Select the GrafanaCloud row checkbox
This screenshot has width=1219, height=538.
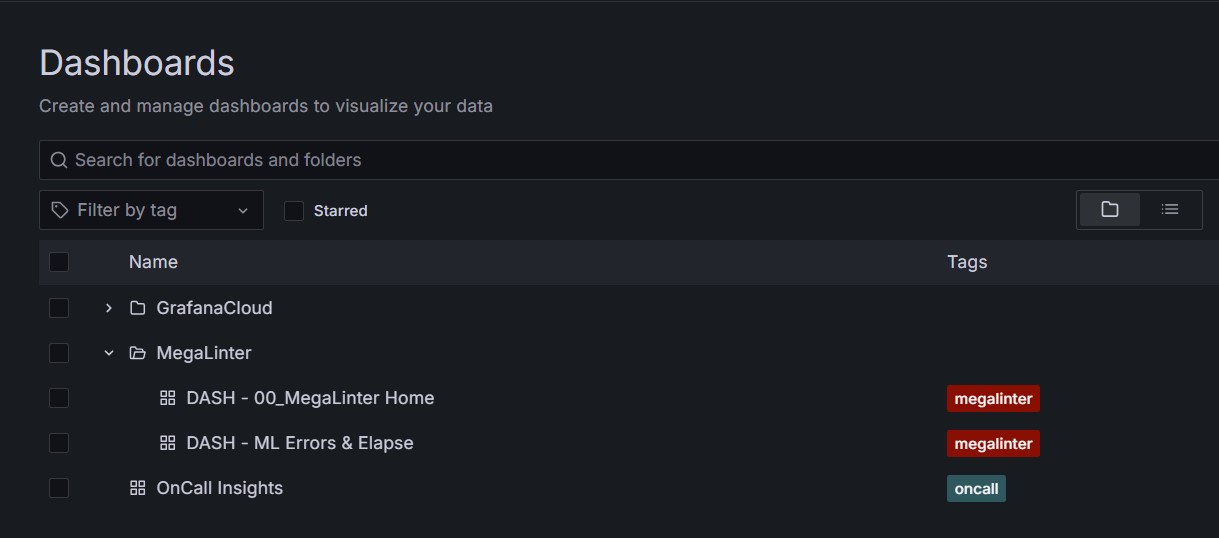59,308
